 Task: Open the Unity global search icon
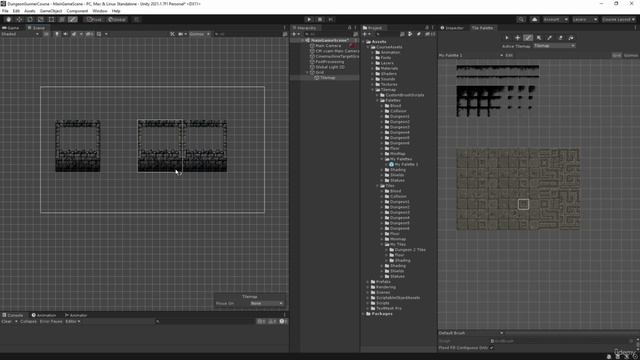(x=521, y=19)
